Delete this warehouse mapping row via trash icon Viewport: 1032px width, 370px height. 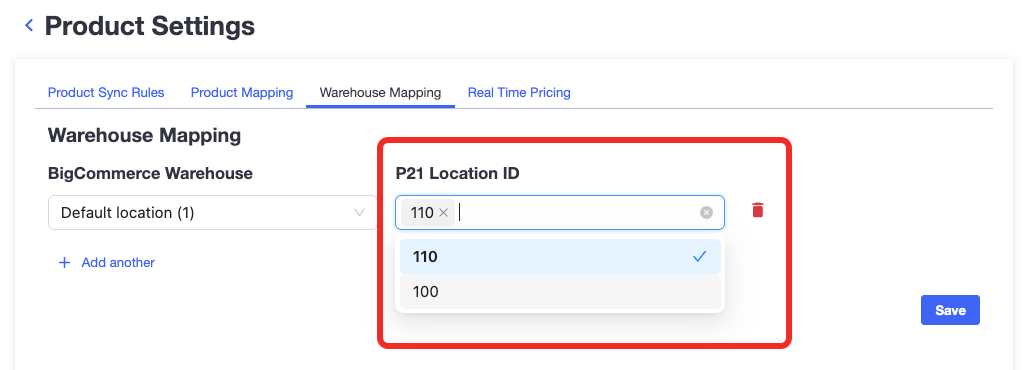pos(758,211)
